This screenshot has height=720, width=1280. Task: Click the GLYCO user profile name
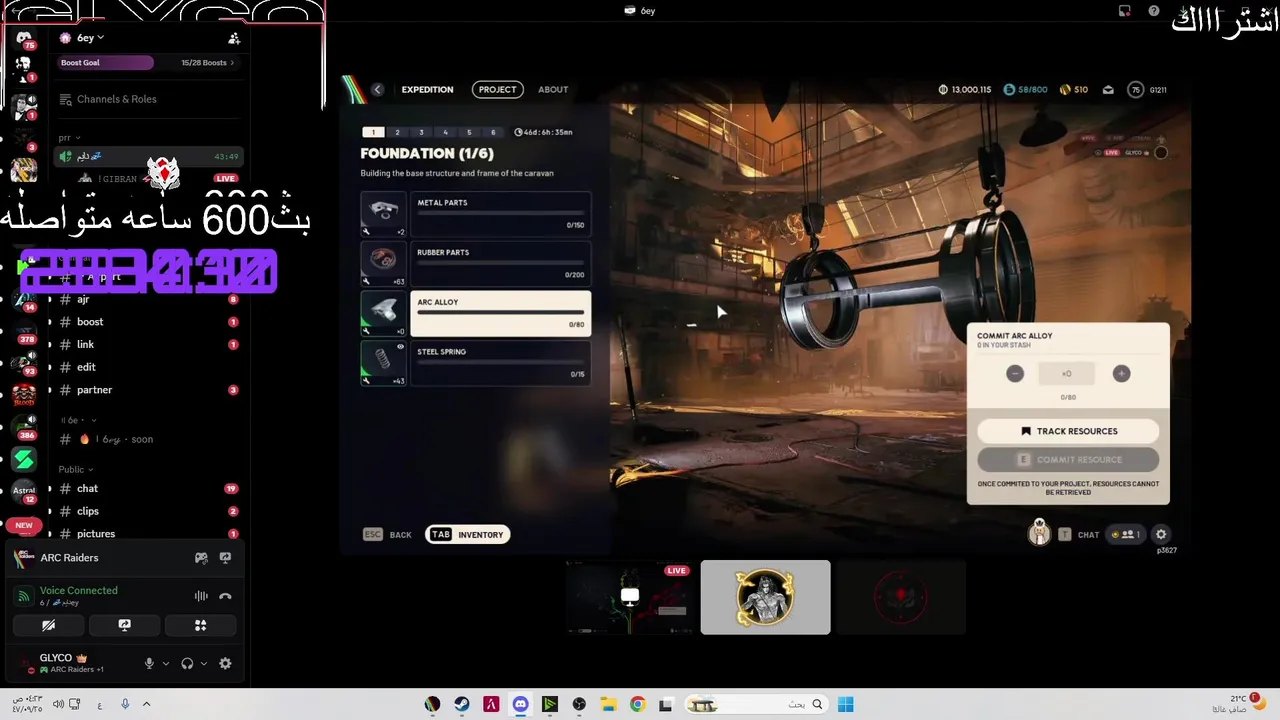click(56, 658)
